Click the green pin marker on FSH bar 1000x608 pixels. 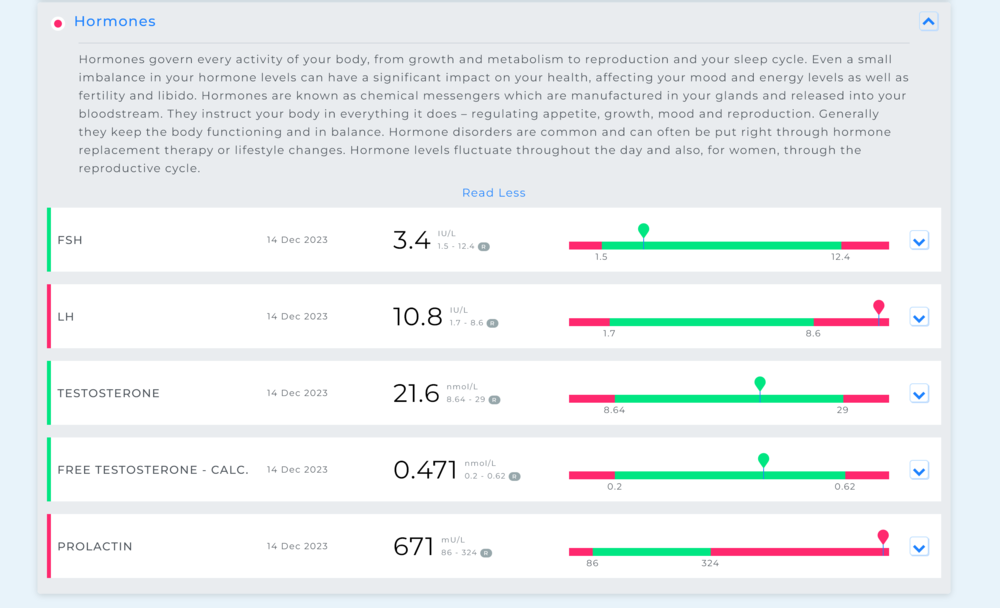(x=643, y=231)
